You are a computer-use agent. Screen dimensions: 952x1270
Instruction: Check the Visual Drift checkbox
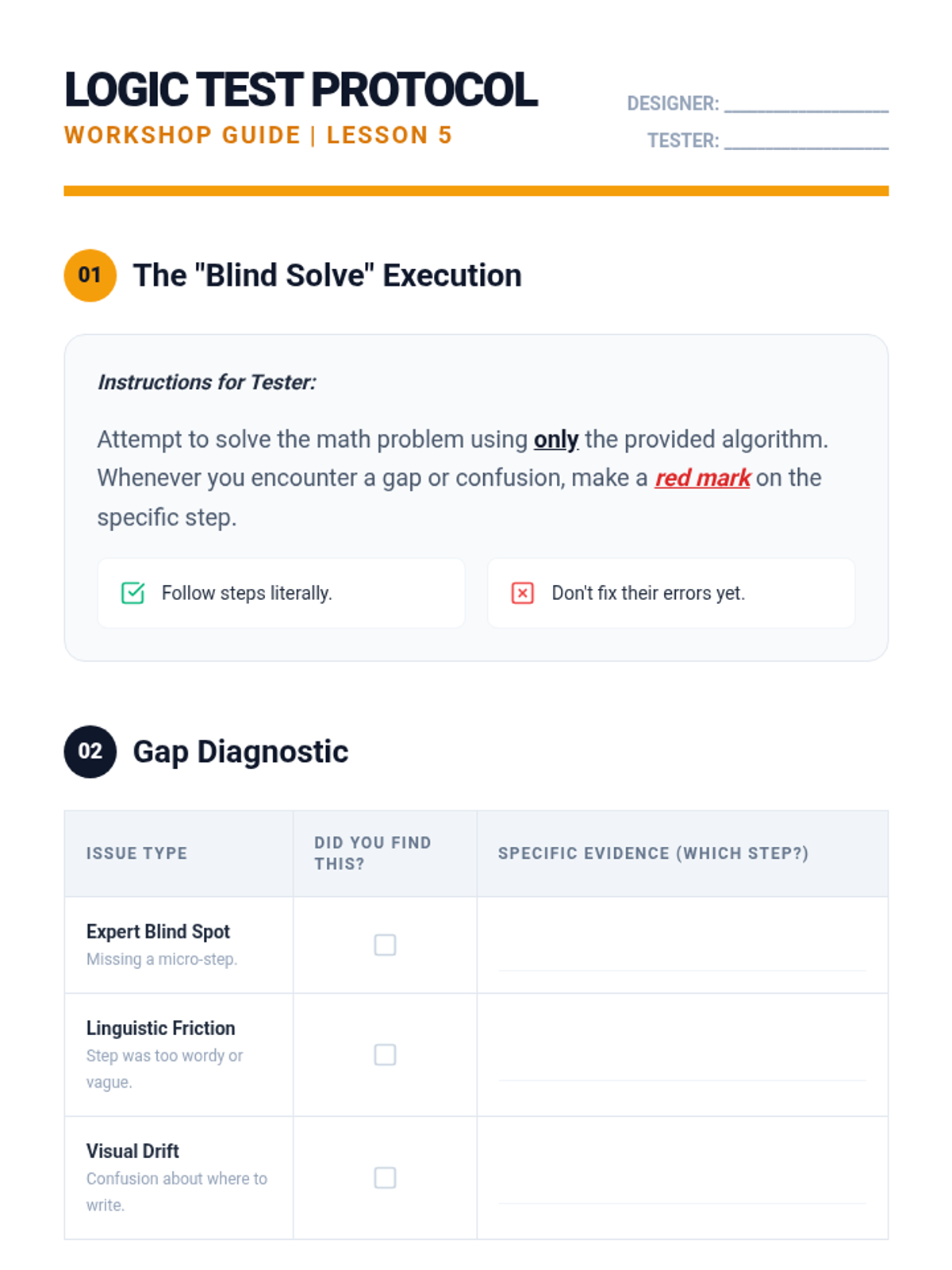[x=385, y=1177]
